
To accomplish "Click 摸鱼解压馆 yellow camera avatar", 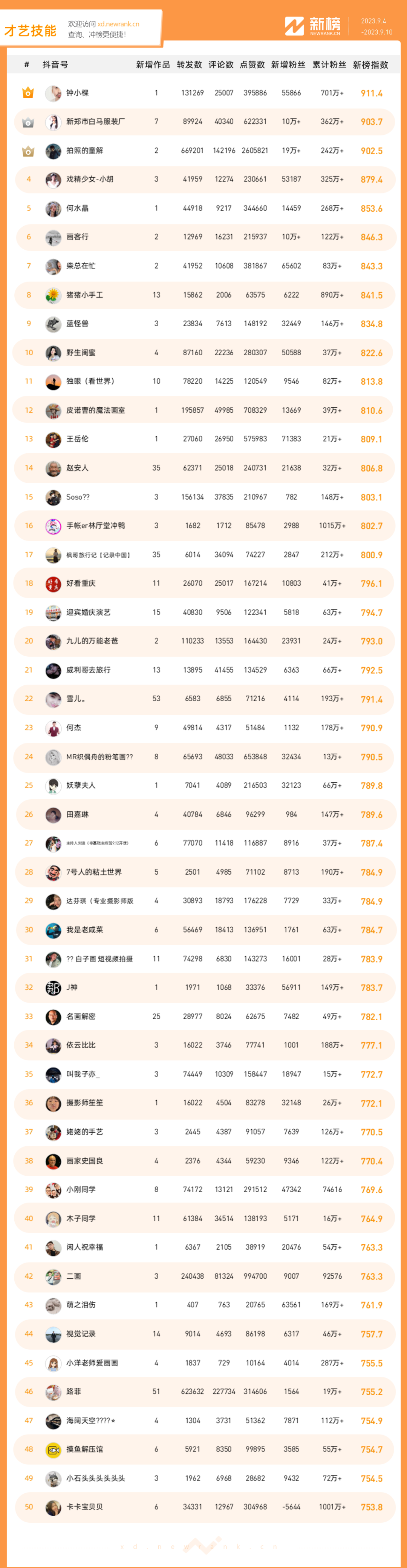I will pyautogui.click(x=54, y=1450).
